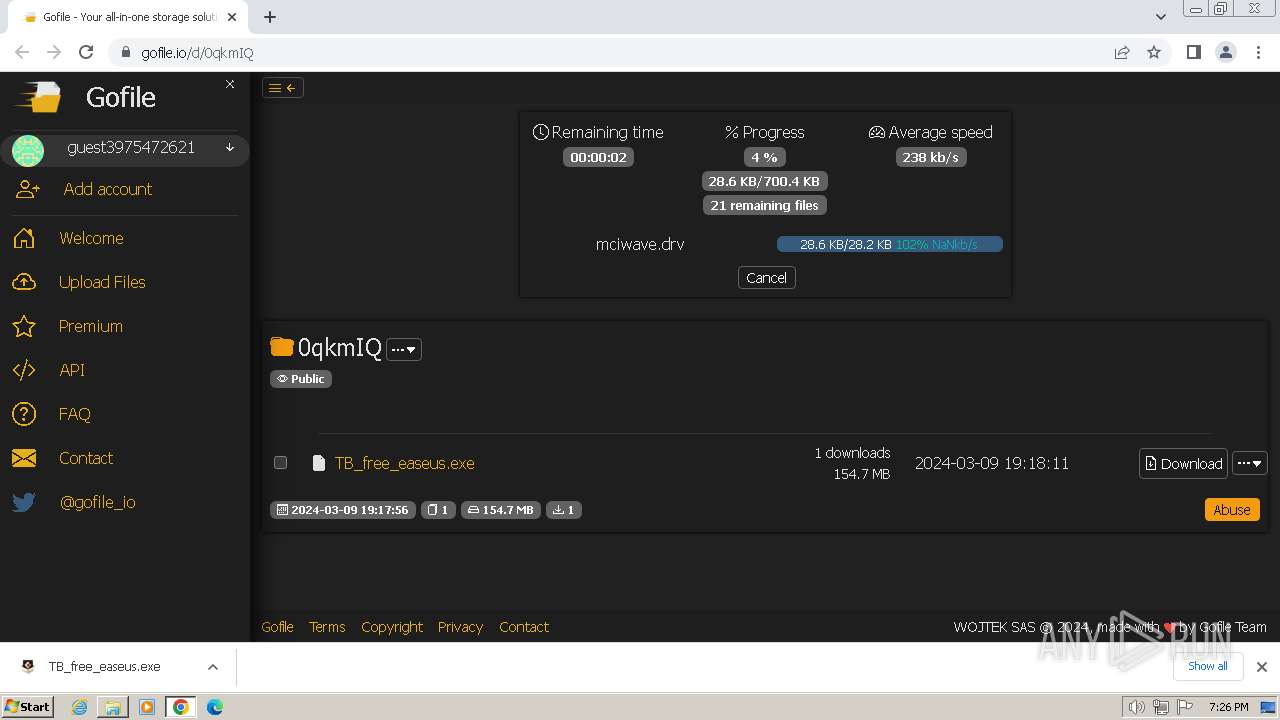Viewport: 1280px width, 720px height.
Task: Reload the gofile.io page
Action: point(86,53)
